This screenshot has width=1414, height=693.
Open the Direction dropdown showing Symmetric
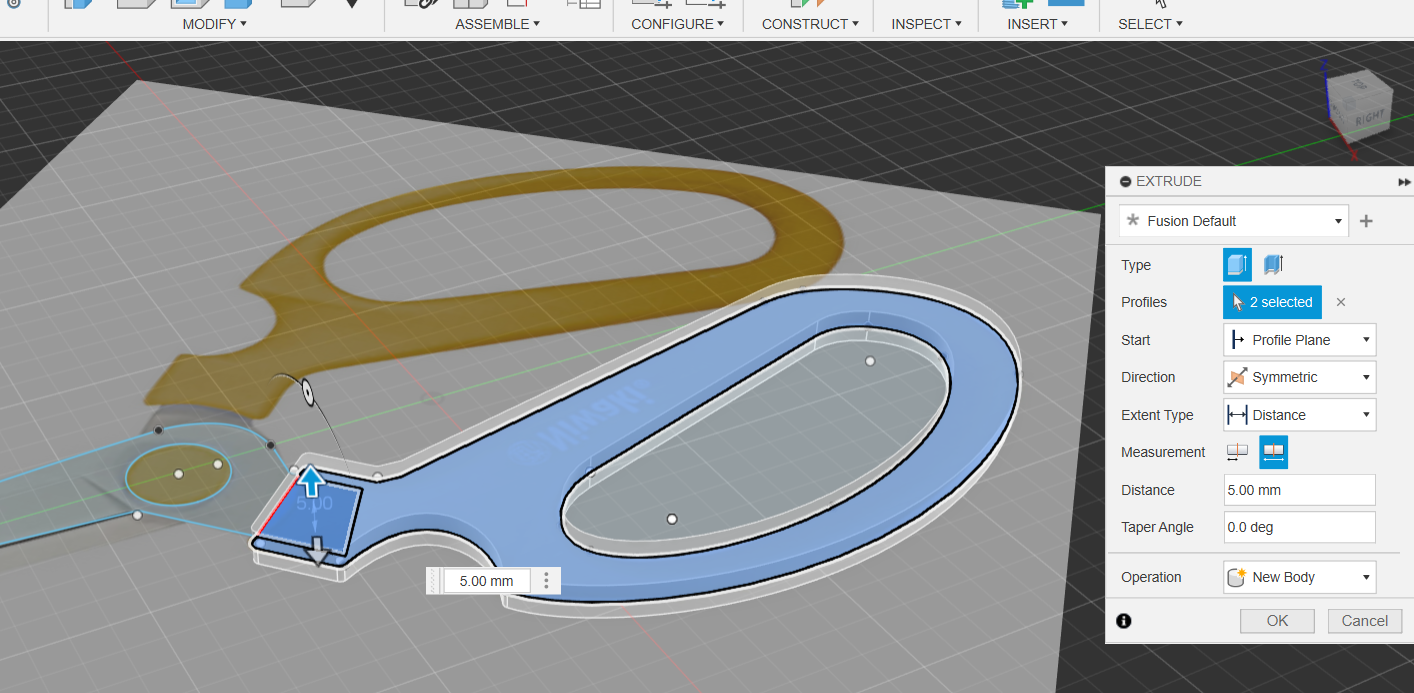[1299, 377]
